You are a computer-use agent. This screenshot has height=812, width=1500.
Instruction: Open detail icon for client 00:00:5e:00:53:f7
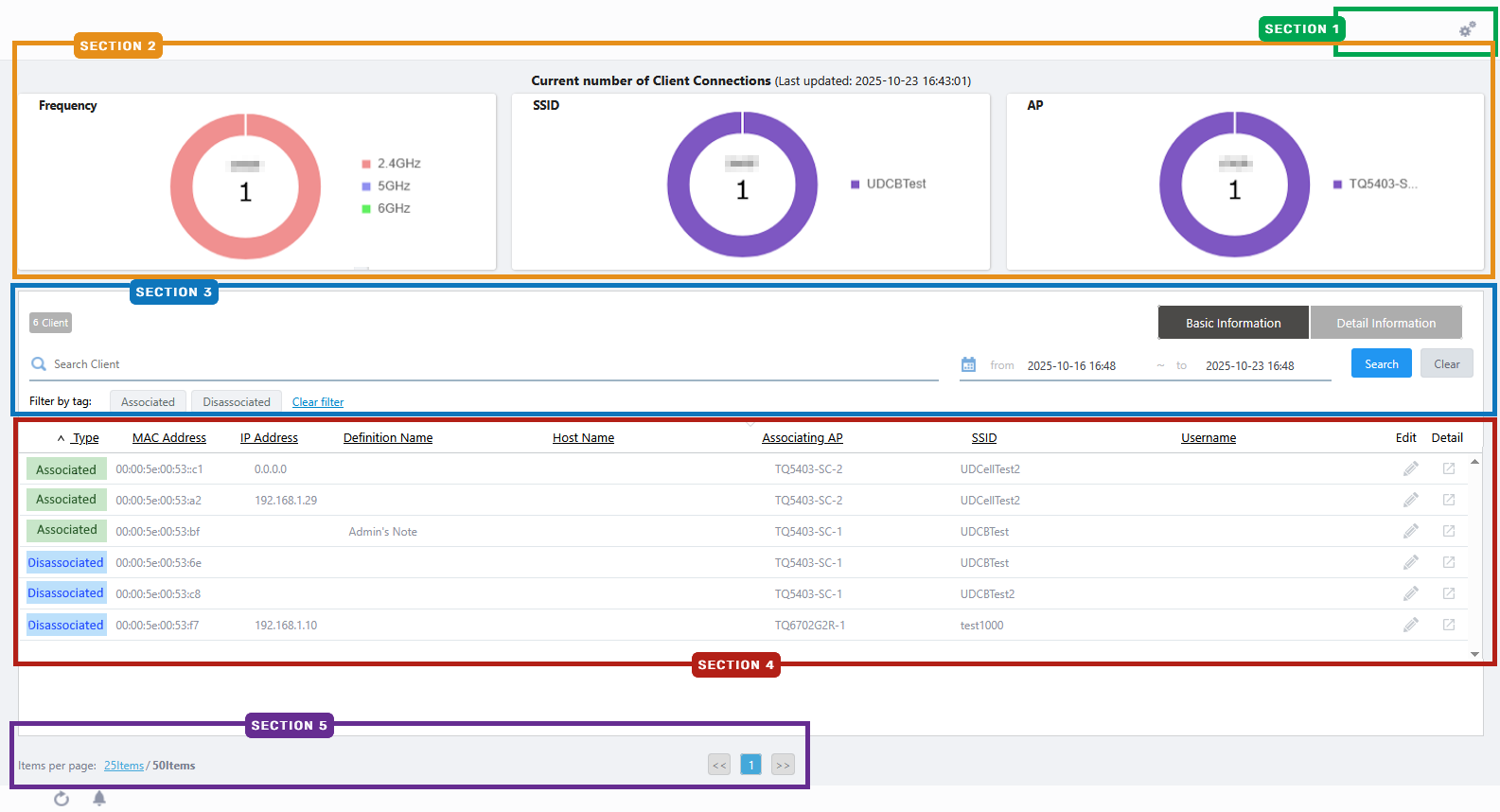tap(1448, 625)
